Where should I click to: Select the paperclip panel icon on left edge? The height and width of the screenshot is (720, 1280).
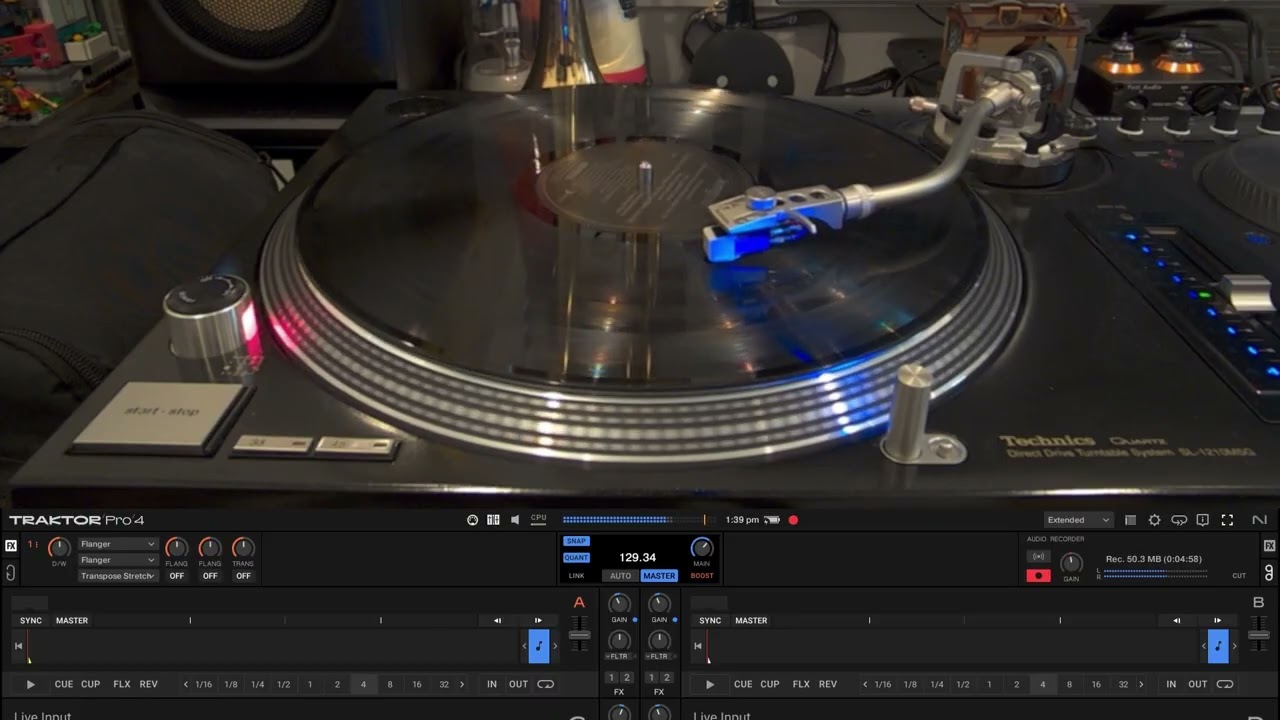(x=11, y=573)
